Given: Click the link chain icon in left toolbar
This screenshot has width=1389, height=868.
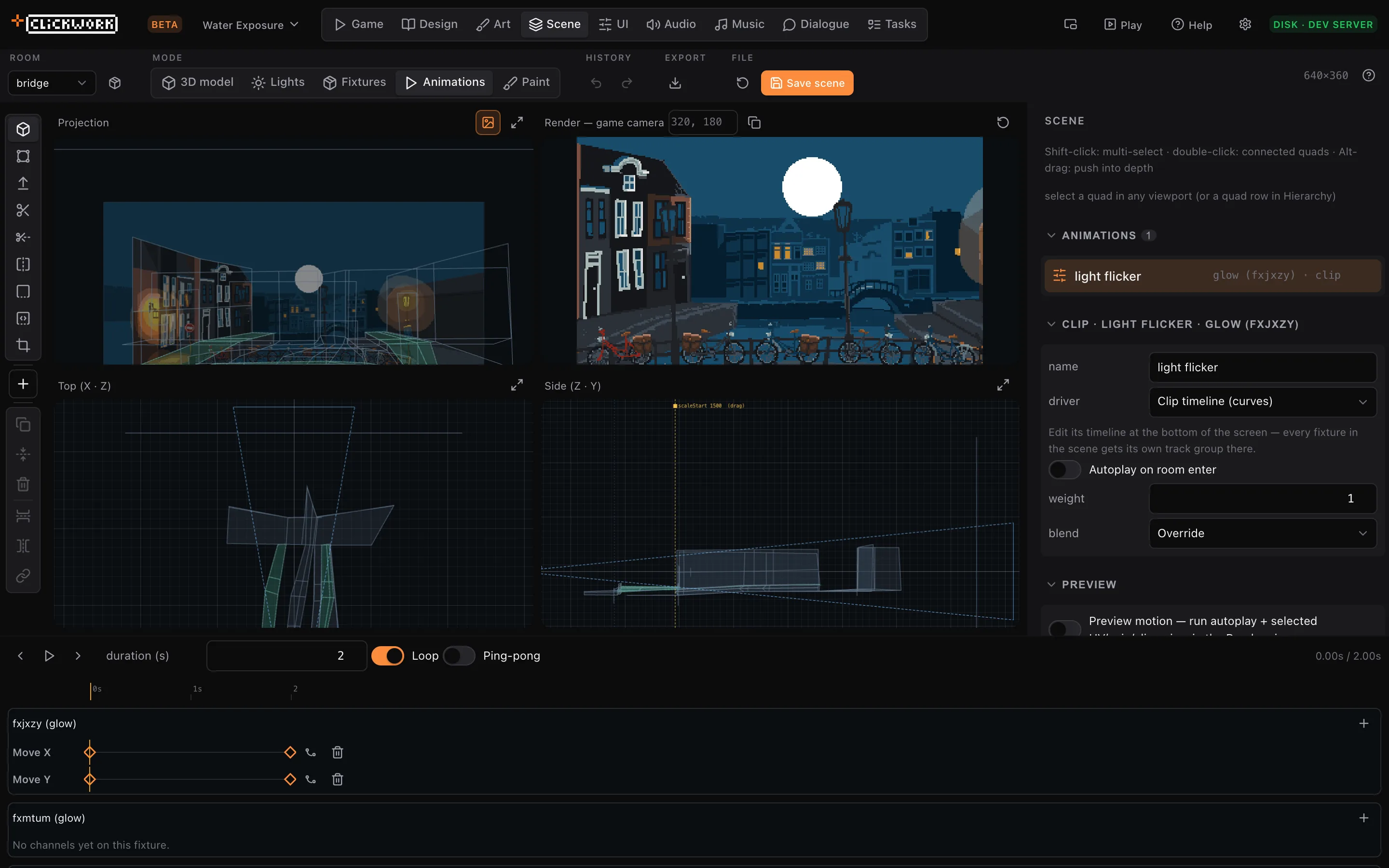Looking at the screenshot, I should pos(23,575).
